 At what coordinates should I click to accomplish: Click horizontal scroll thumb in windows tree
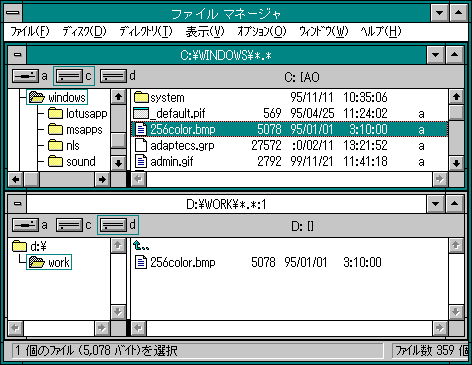[x=32, y=179]
